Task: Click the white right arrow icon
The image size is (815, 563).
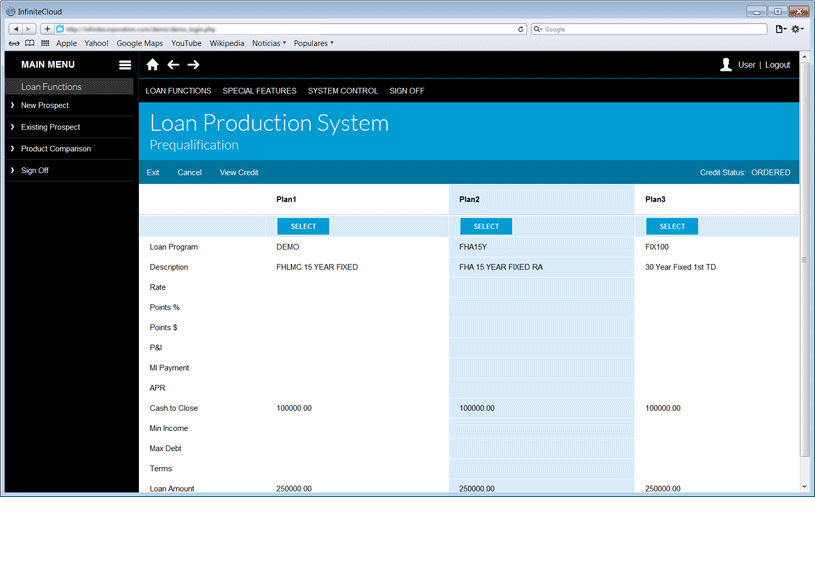Action: point(194,65)
